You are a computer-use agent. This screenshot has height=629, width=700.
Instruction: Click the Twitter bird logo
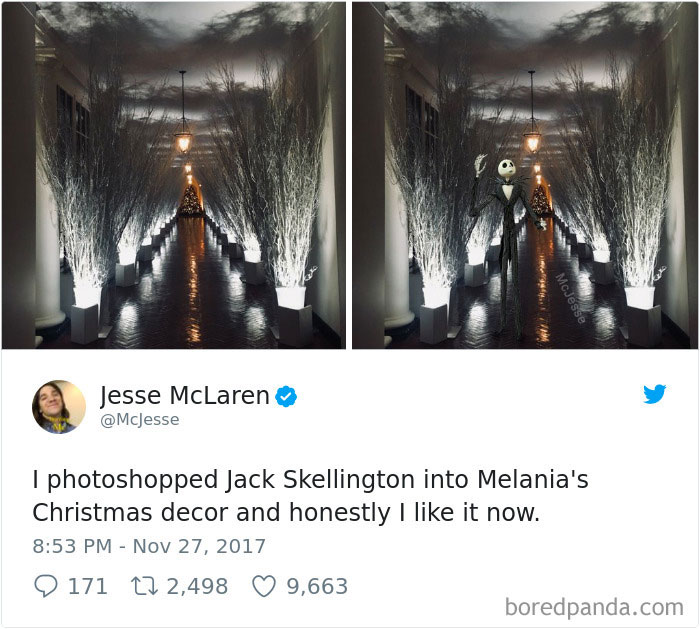click(654, 394)
